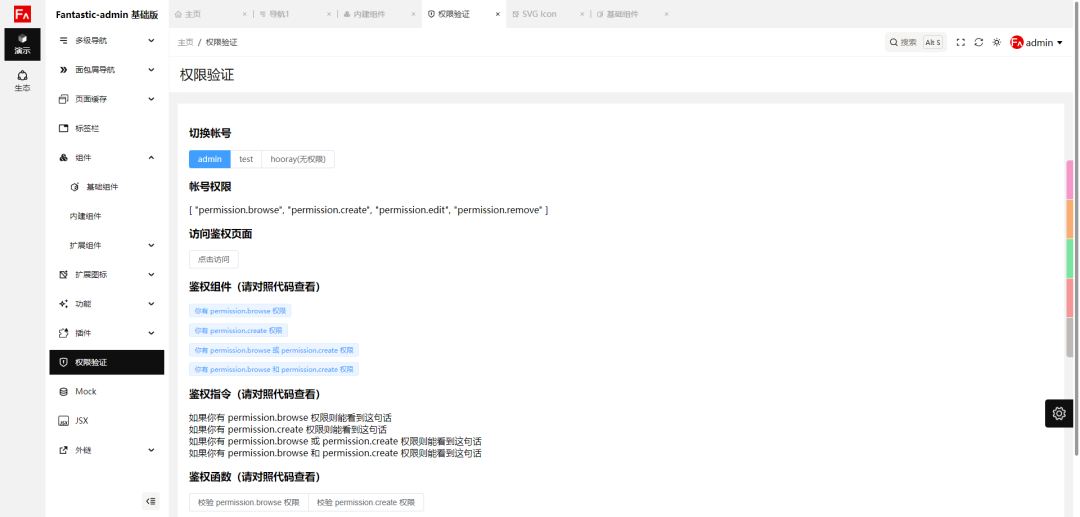Open the admin user dropdown
Screen dimensions: 1080x517
point(1037,43)
